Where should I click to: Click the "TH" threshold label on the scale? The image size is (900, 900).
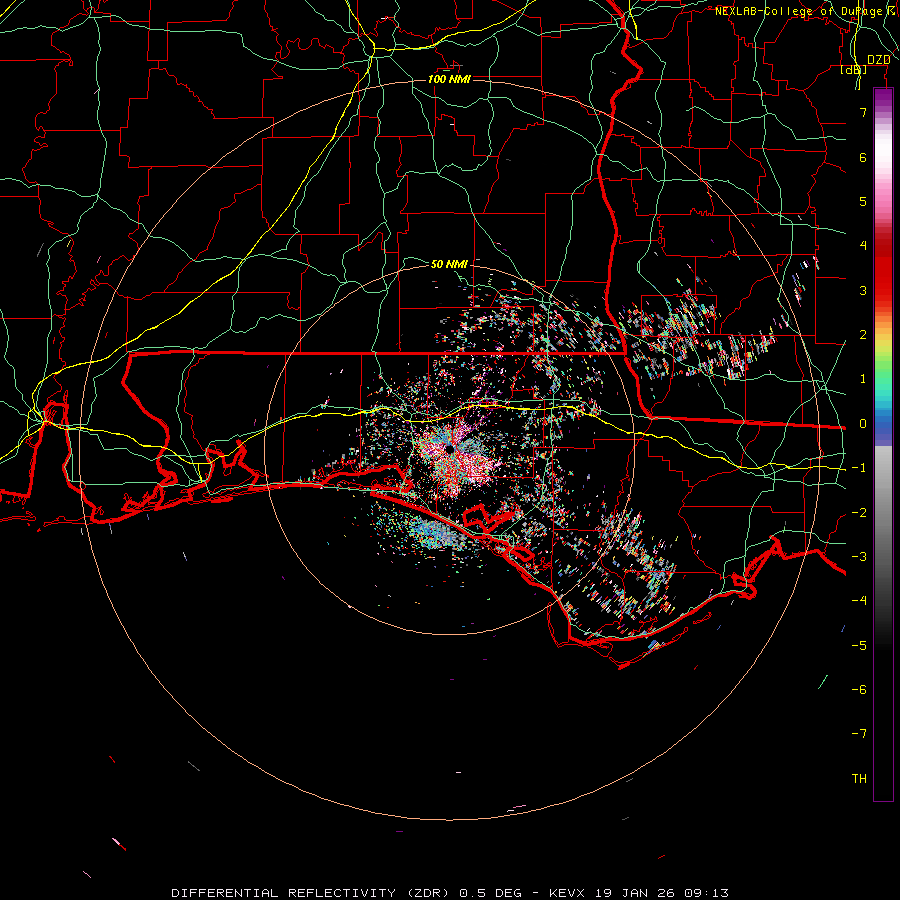859,779
